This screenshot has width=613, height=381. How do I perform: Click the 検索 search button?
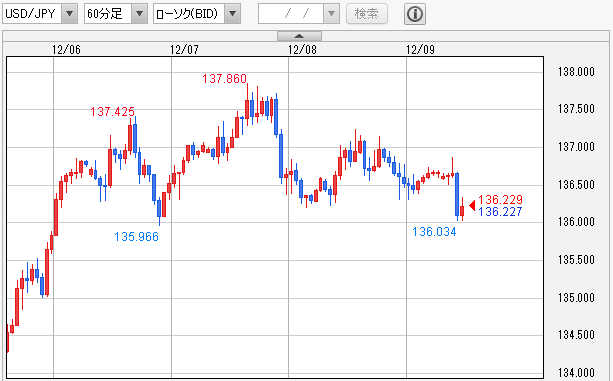coord(367,14)
